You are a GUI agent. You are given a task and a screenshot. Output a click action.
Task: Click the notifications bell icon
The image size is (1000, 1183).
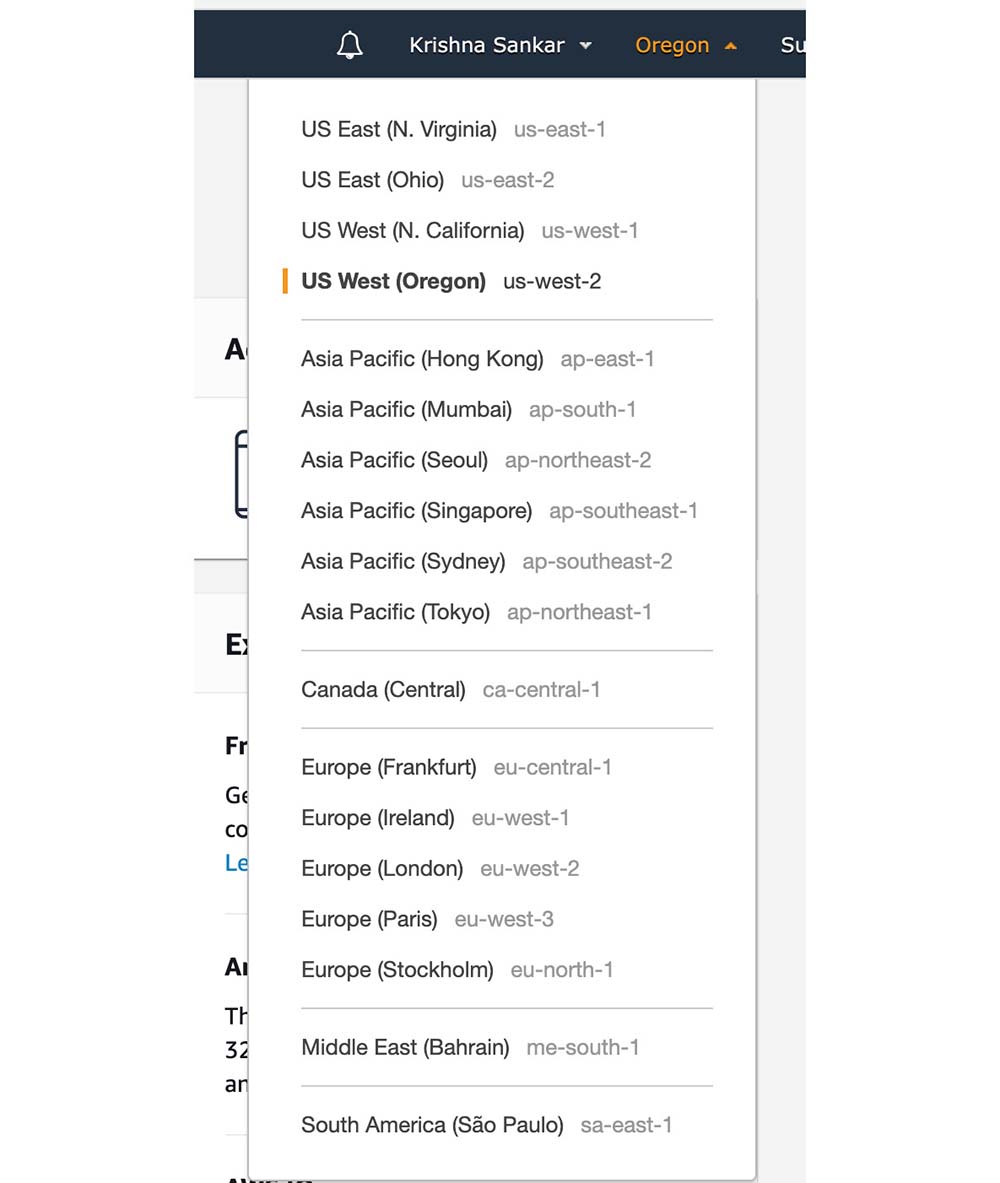click(x=350, y=45)
